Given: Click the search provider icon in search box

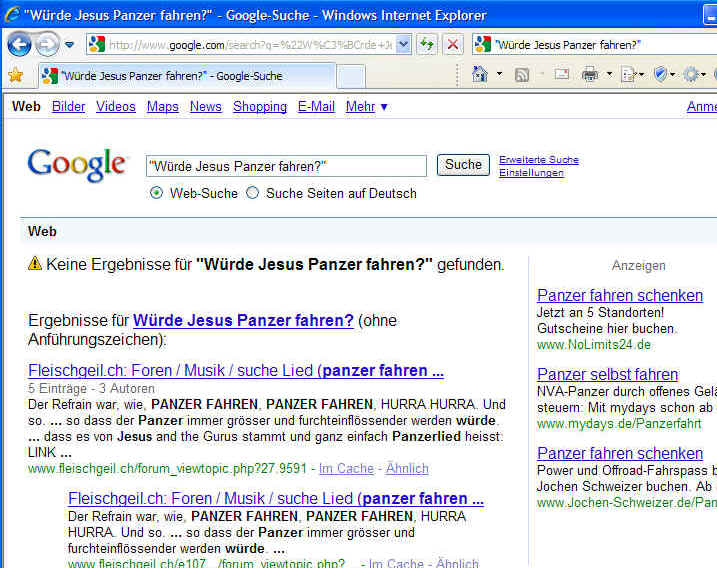Looking at the screenshot, I should click(483, 44).
